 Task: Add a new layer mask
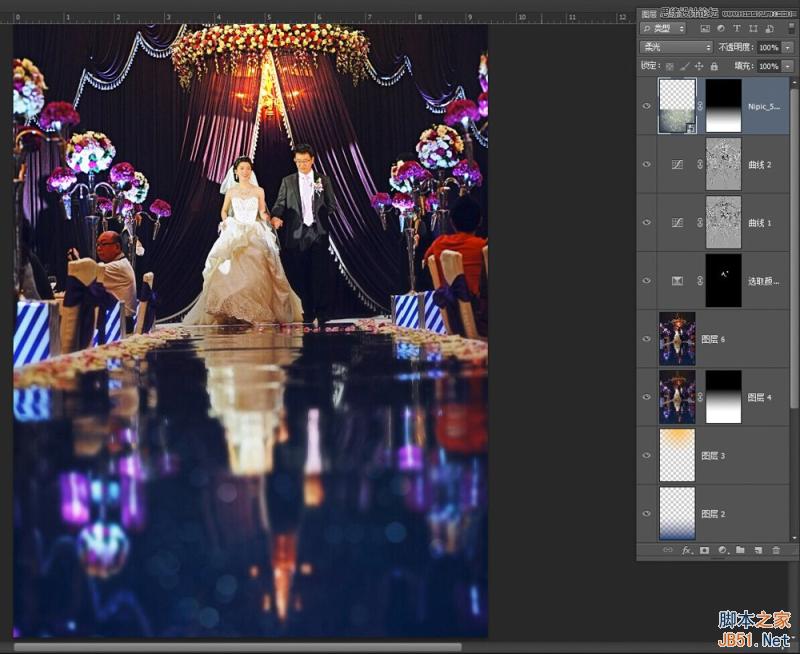(705, 550)
